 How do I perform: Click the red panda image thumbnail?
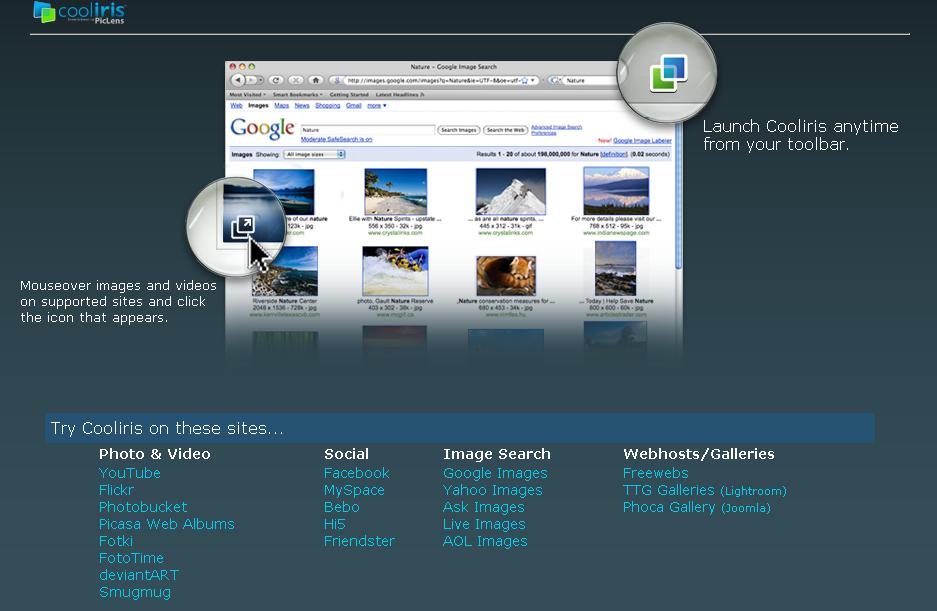(506, 276)
